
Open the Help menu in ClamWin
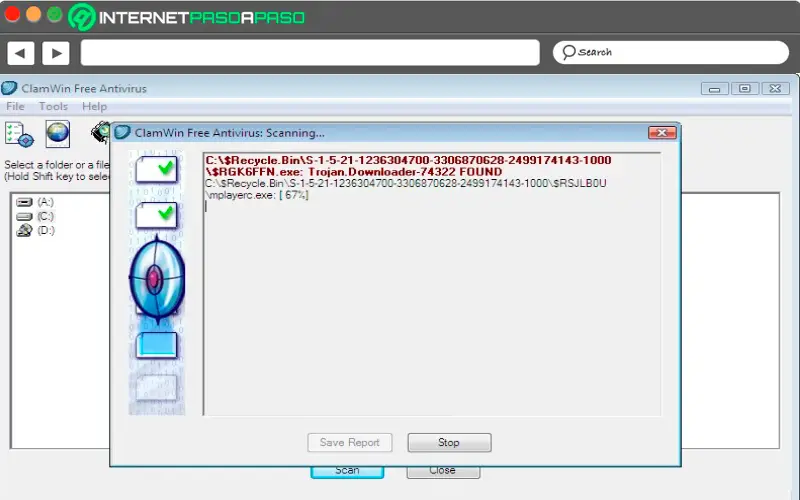tap(94, 106)
